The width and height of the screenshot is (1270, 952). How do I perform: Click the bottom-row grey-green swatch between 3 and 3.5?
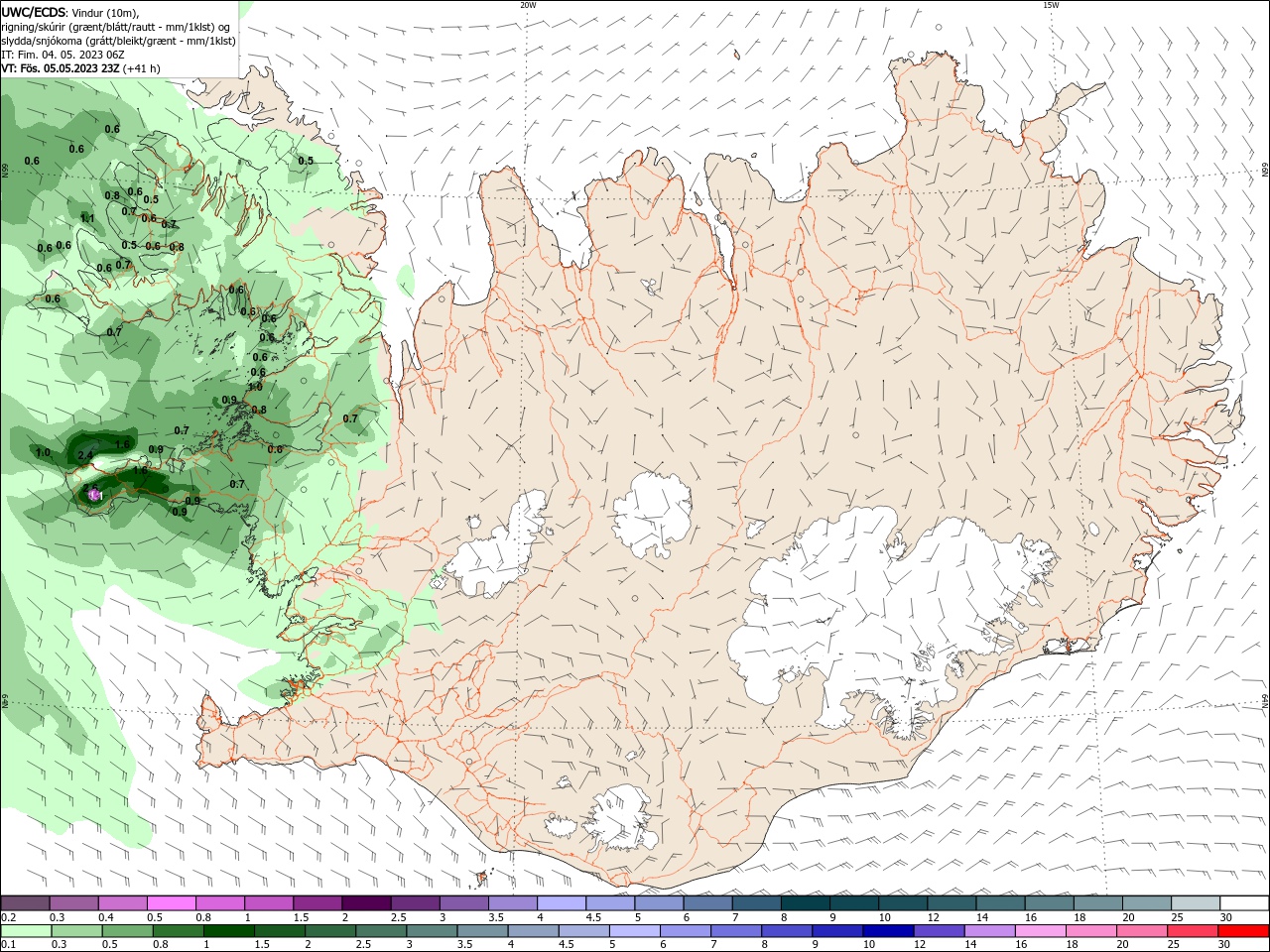click(431, 931)
